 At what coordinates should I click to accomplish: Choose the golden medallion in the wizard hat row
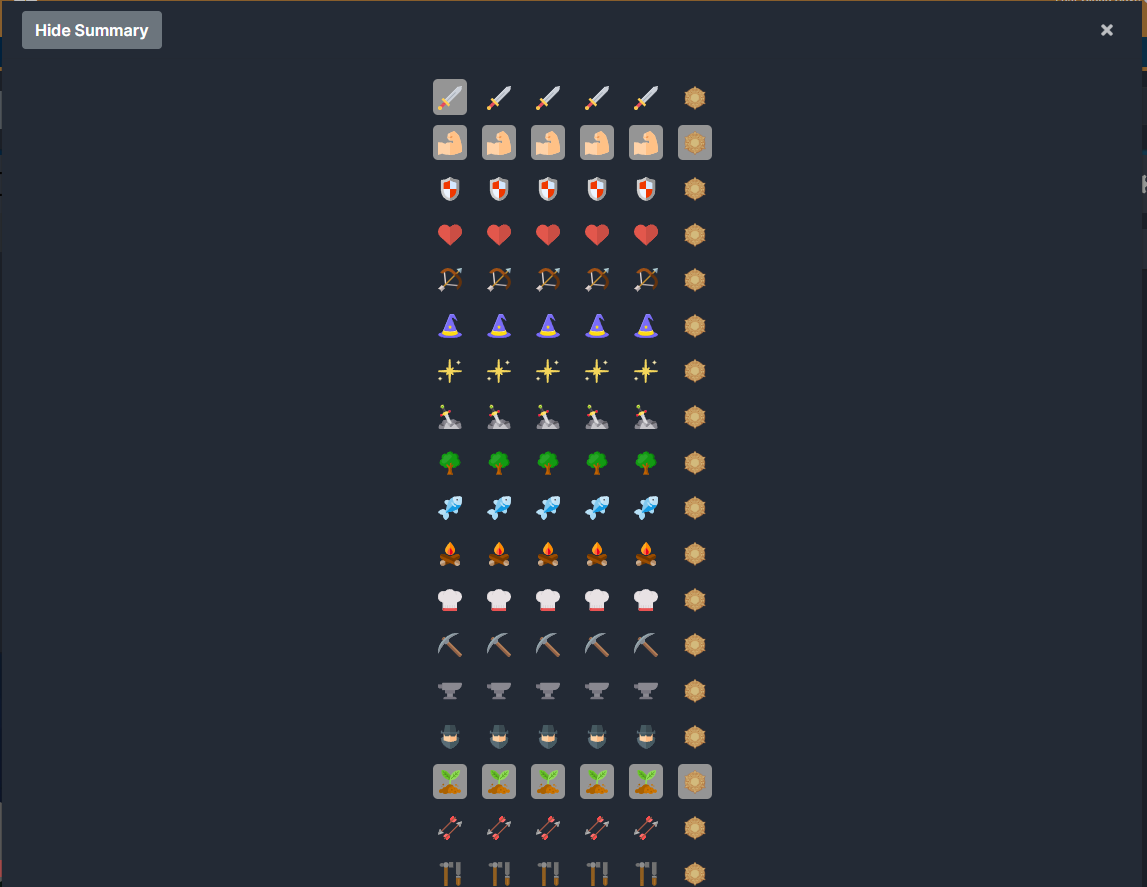(694, 325)
